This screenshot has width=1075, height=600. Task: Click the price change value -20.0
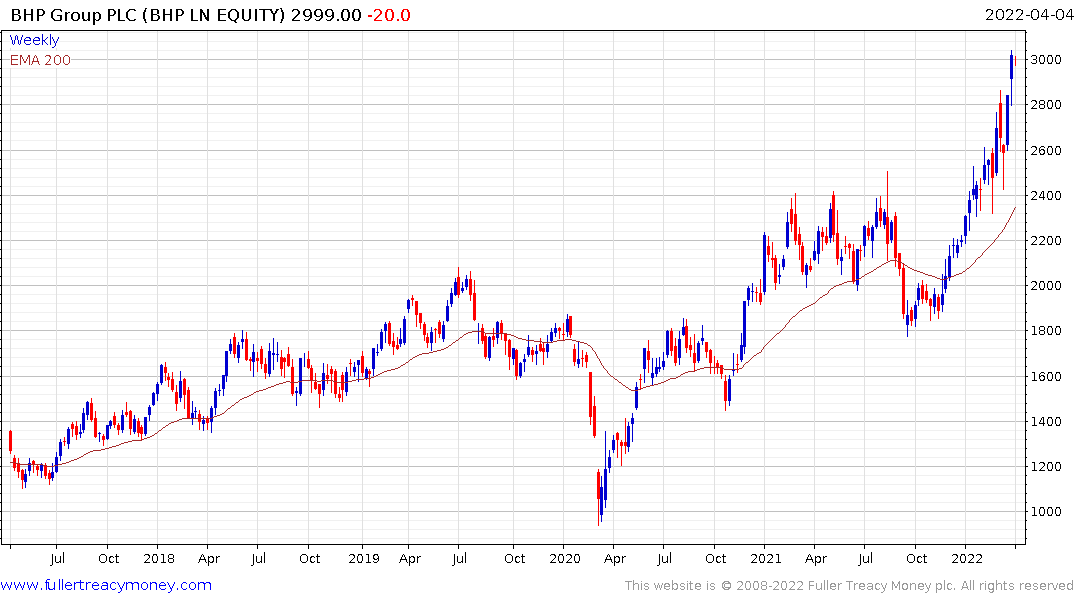[x=389, y=15]
